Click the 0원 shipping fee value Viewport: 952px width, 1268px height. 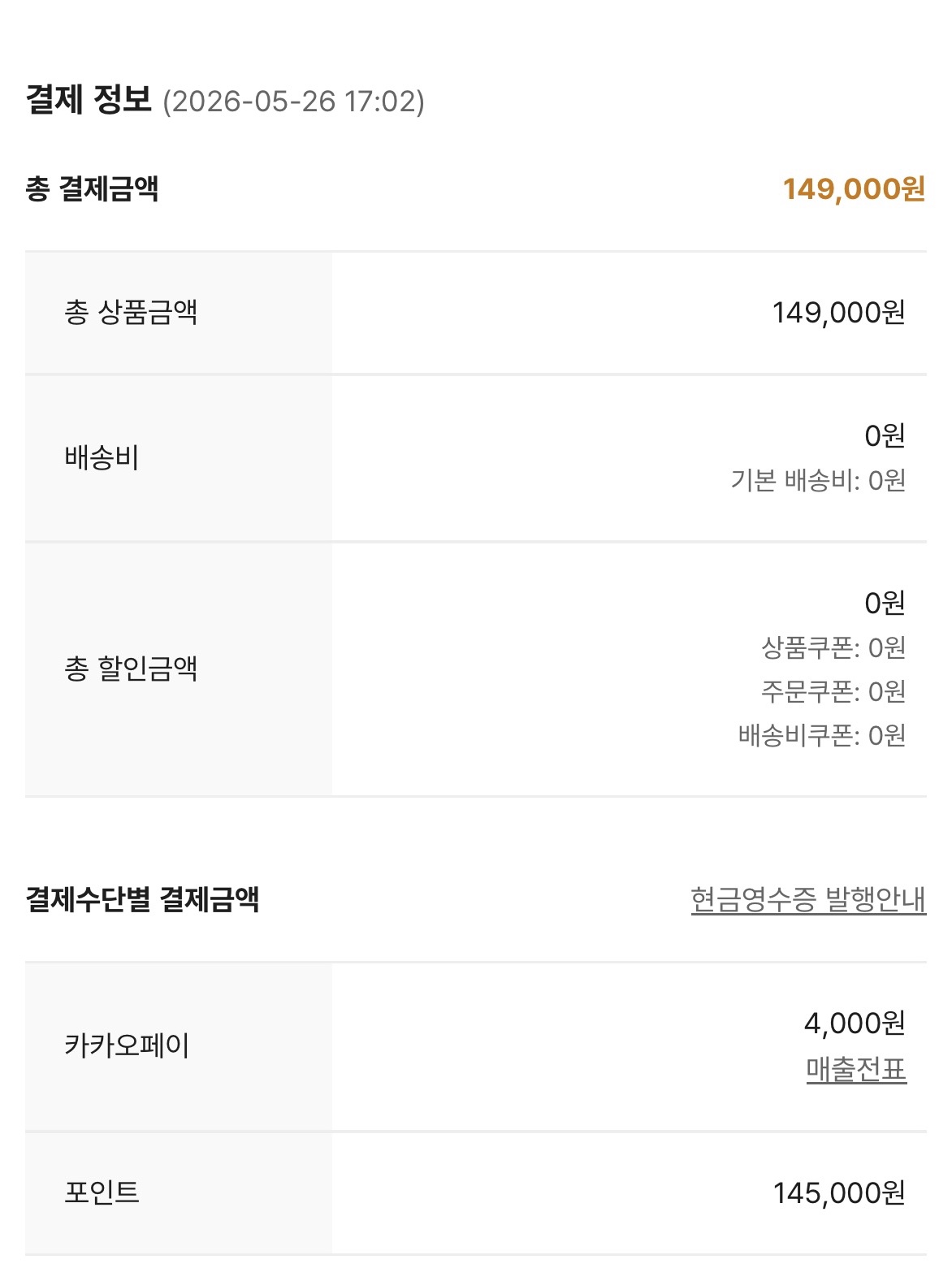(885, 436)
